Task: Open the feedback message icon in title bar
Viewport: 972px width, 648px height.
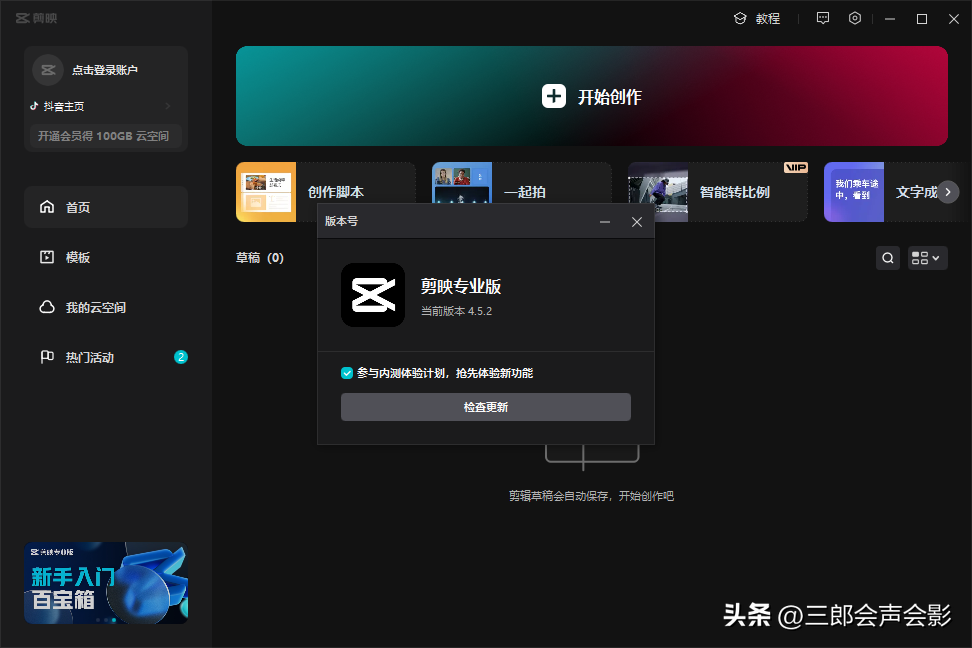Action: coord(823,18)
